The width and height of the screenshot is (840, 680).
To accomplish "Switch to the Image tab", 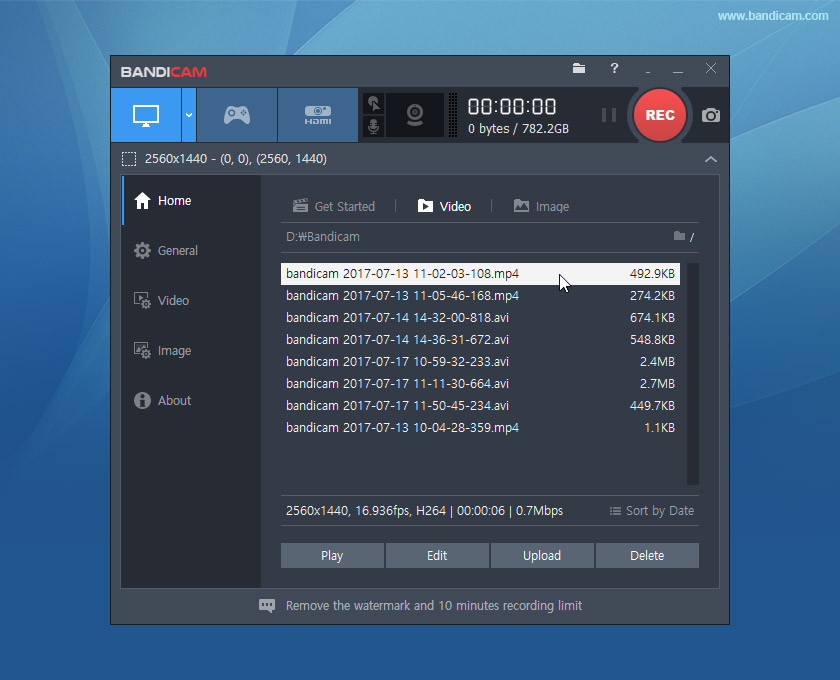I will coord(541,206).
